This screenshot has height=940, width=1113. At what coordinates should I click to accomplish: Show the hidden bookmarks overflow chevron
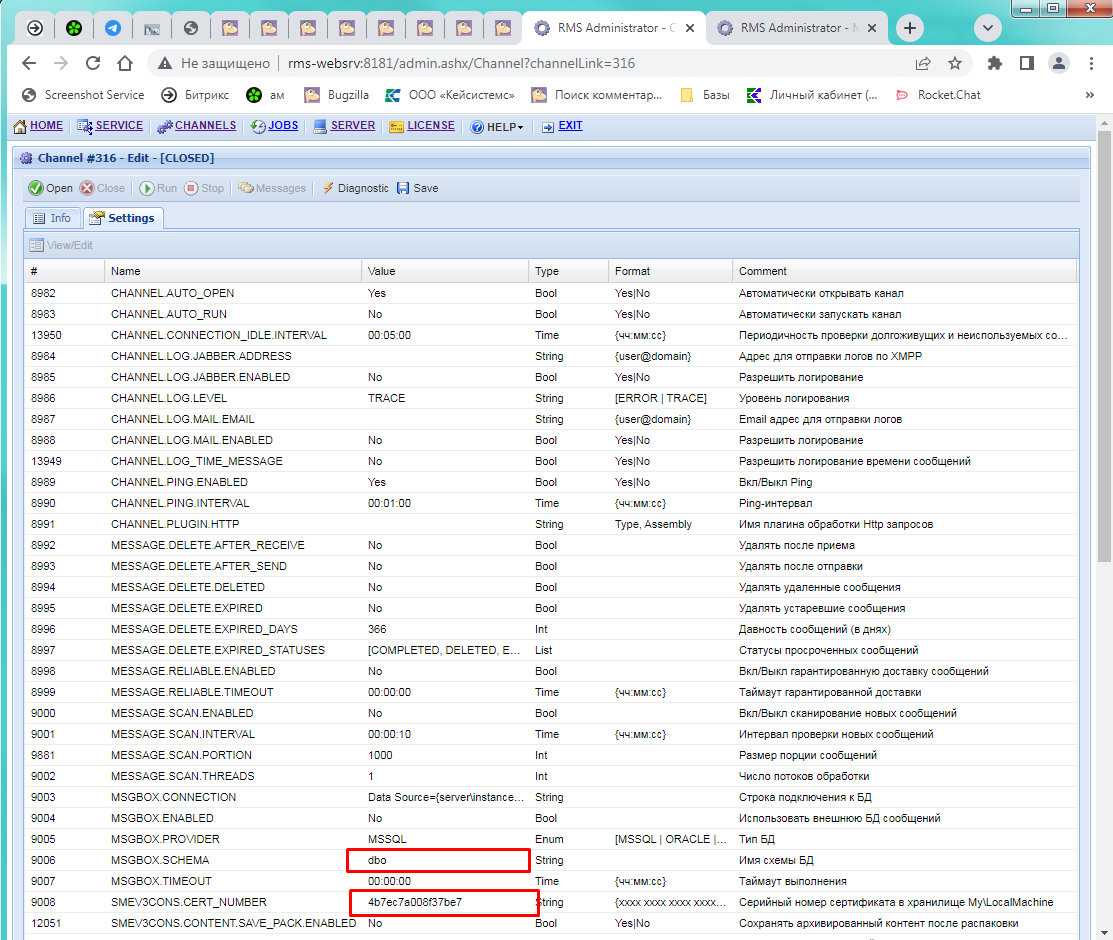point(1090,95)
